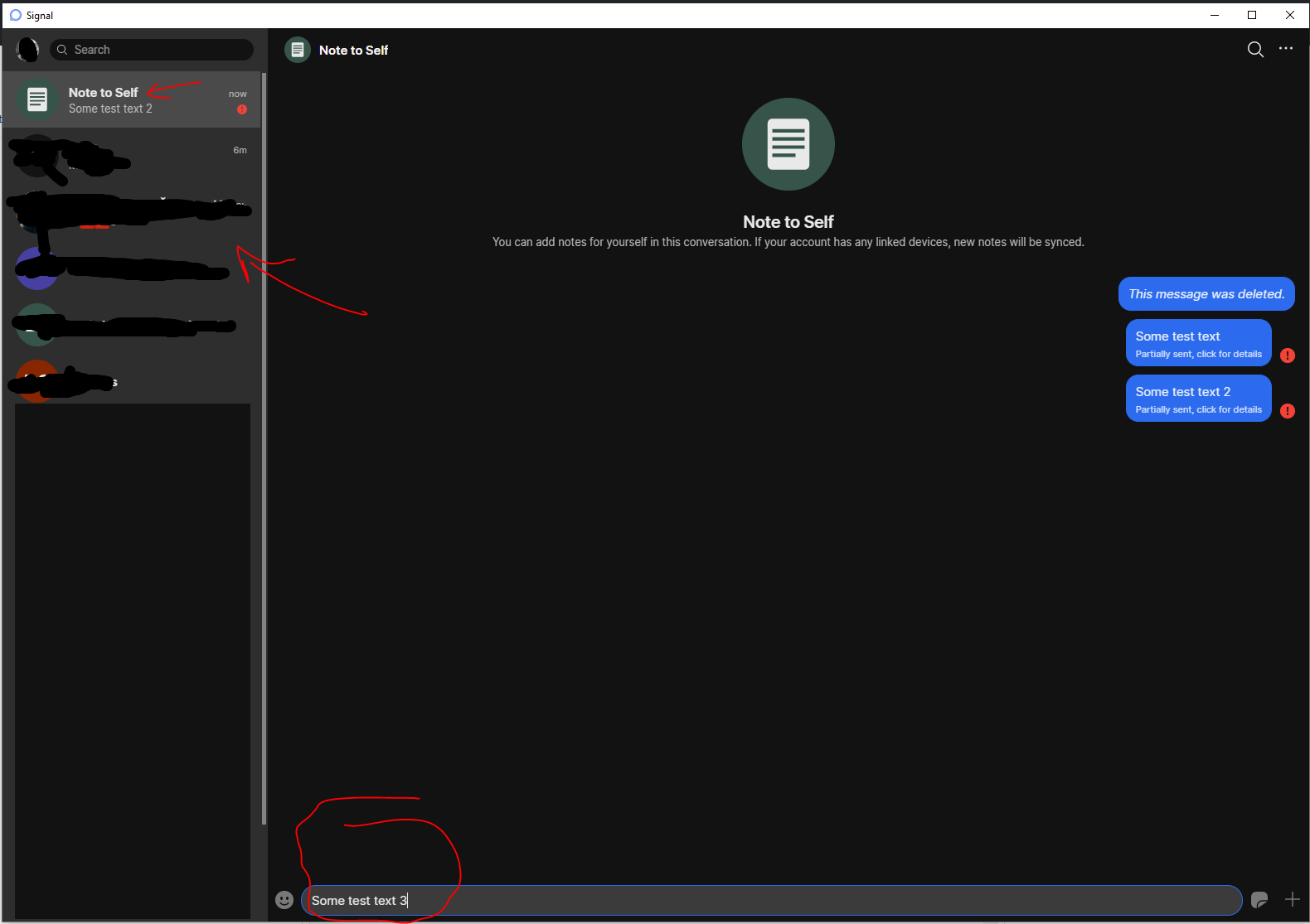Click the 'You can add notes for yourself' description
Screen dimensions: 1310x924
788,242
